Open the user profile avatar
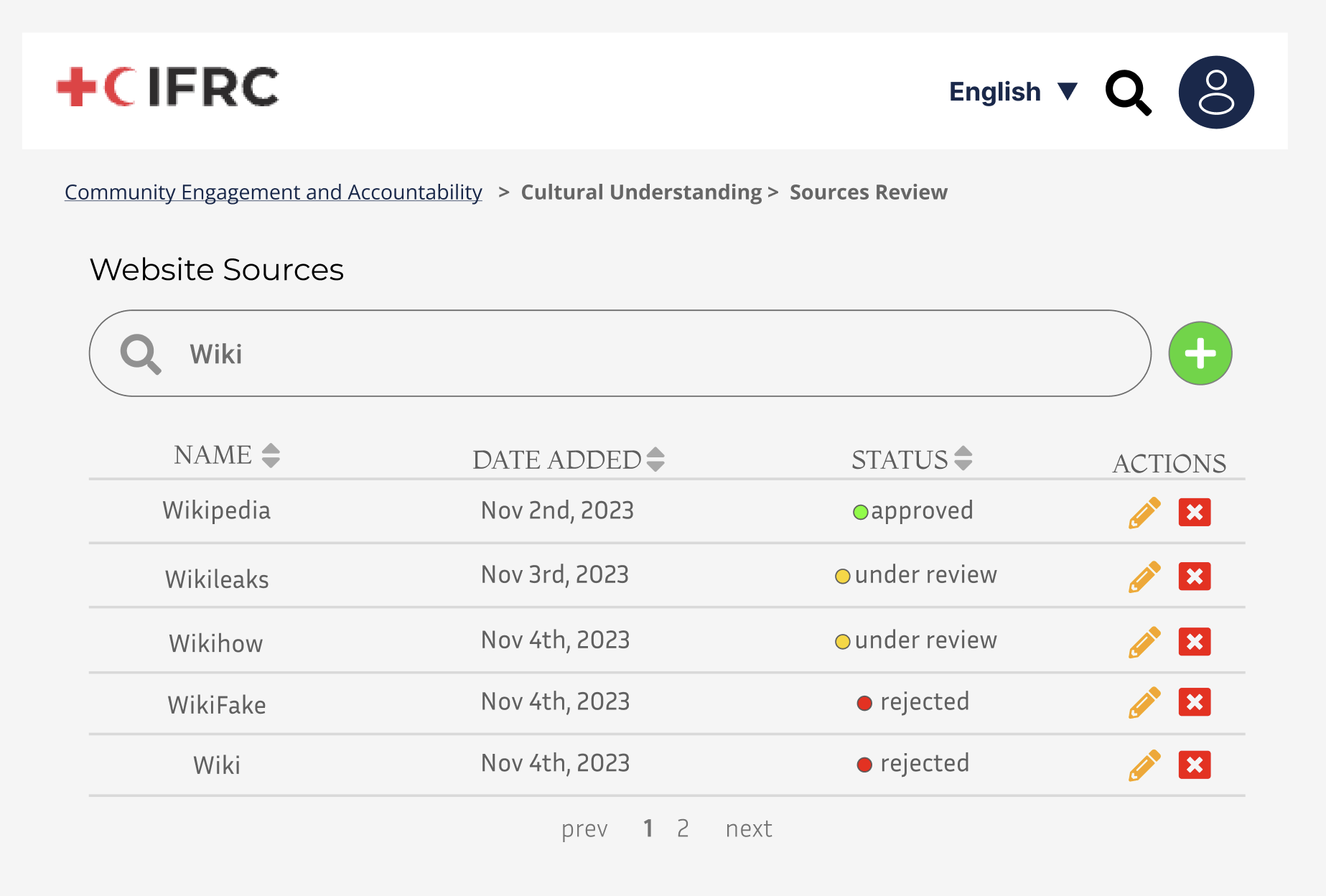The width and height of the screenshot is (1326, 896). pyautogui.click(x=1216, y=93)
